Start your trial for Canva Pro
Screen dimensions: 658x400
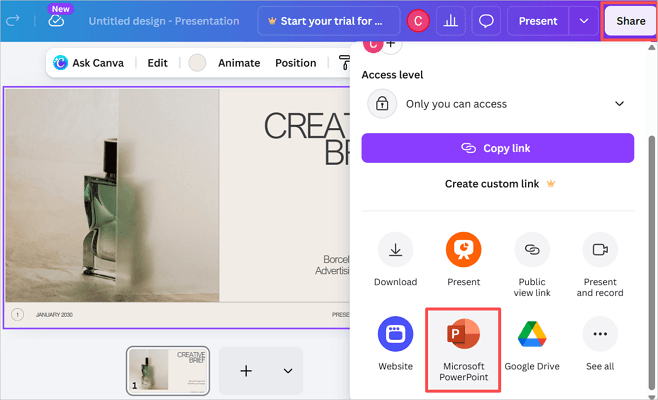tap(328, 21)
